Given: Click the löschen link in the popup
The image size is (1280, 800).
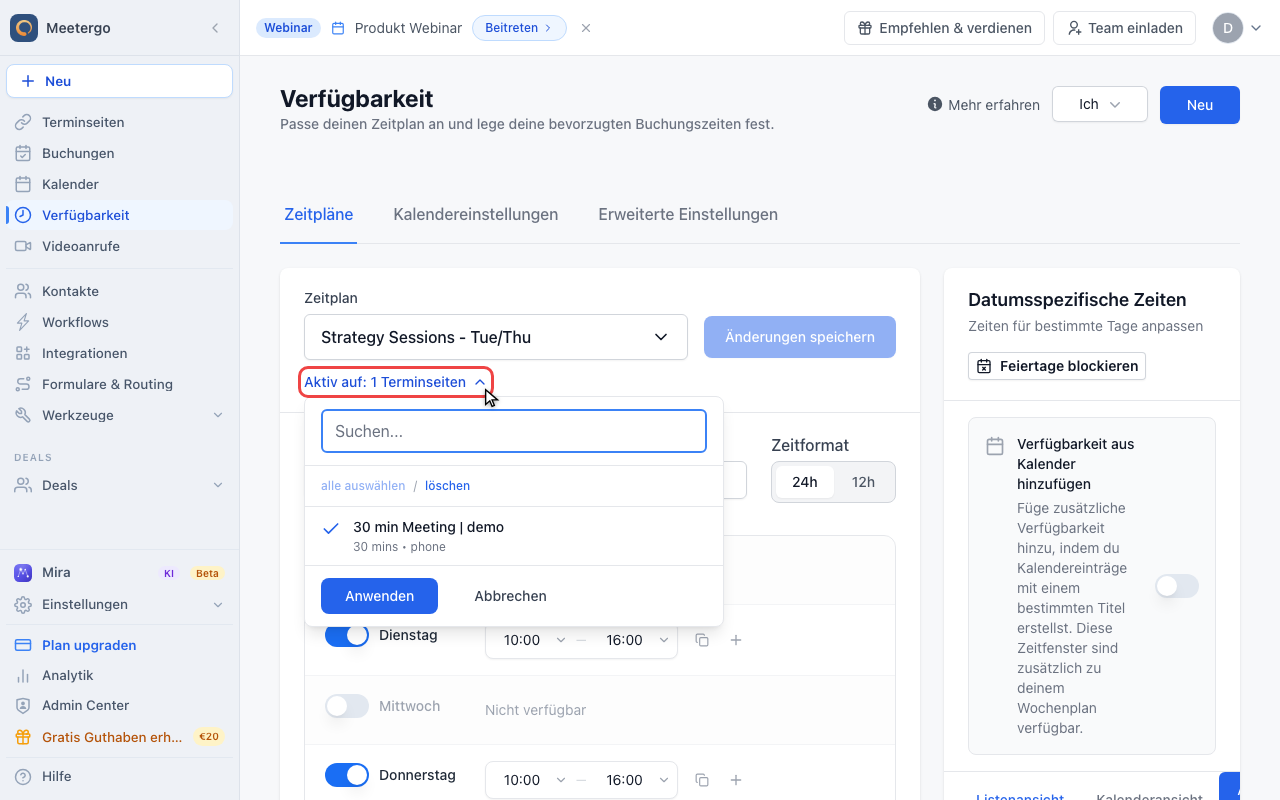Looking at the screenshot, I should point(447,486).
